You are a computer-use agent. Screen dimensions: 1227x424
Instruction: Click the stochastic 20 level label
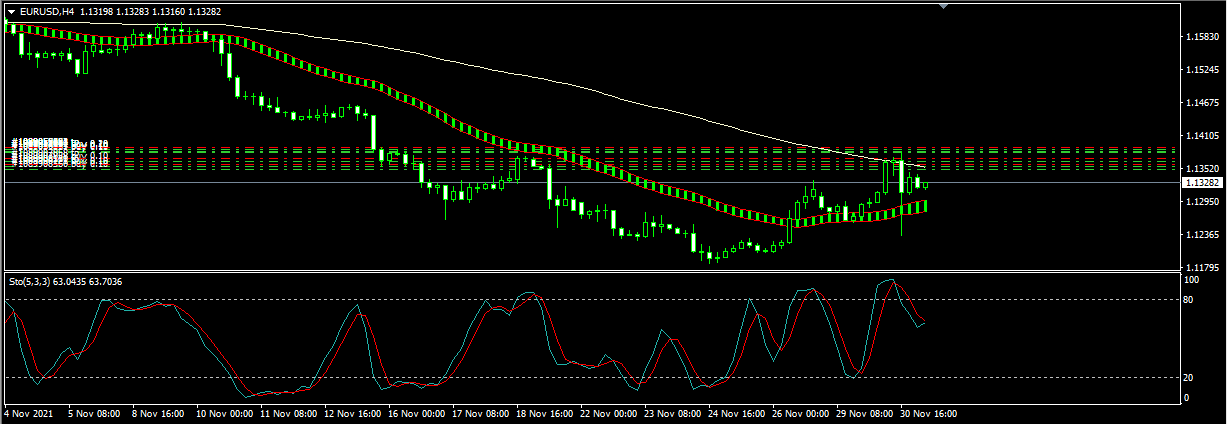click(x=1191, y=377)
